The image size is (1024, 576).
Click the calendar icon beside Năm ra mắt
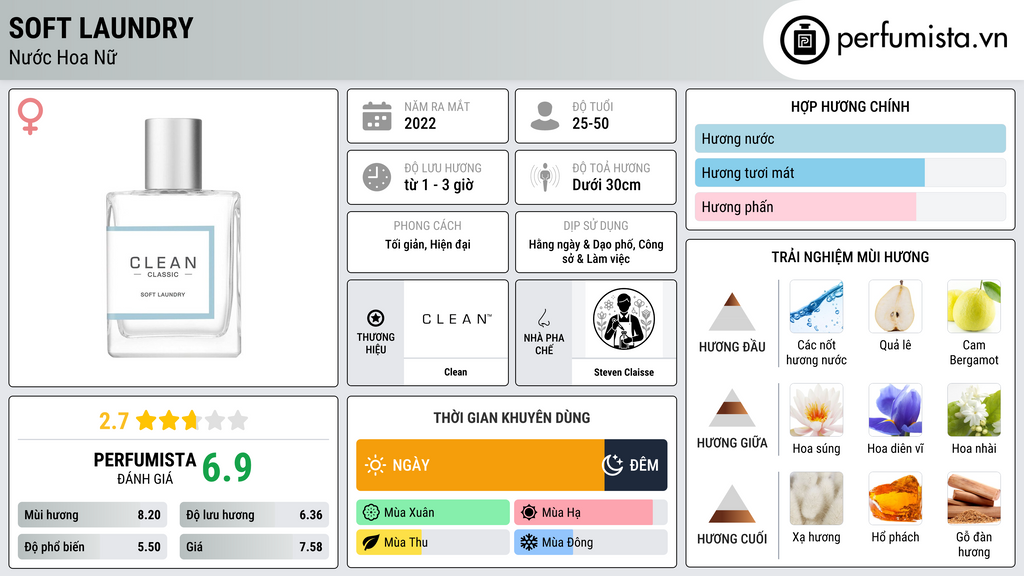click(377, 116)
